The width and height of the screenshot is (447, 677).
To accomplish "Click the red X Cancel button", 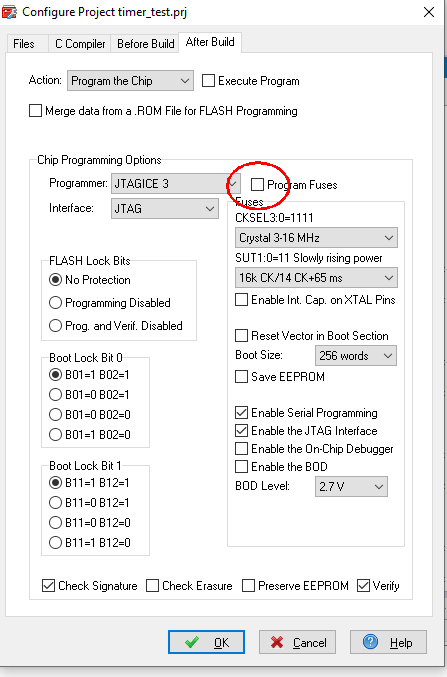I will (x=297, y=642).
